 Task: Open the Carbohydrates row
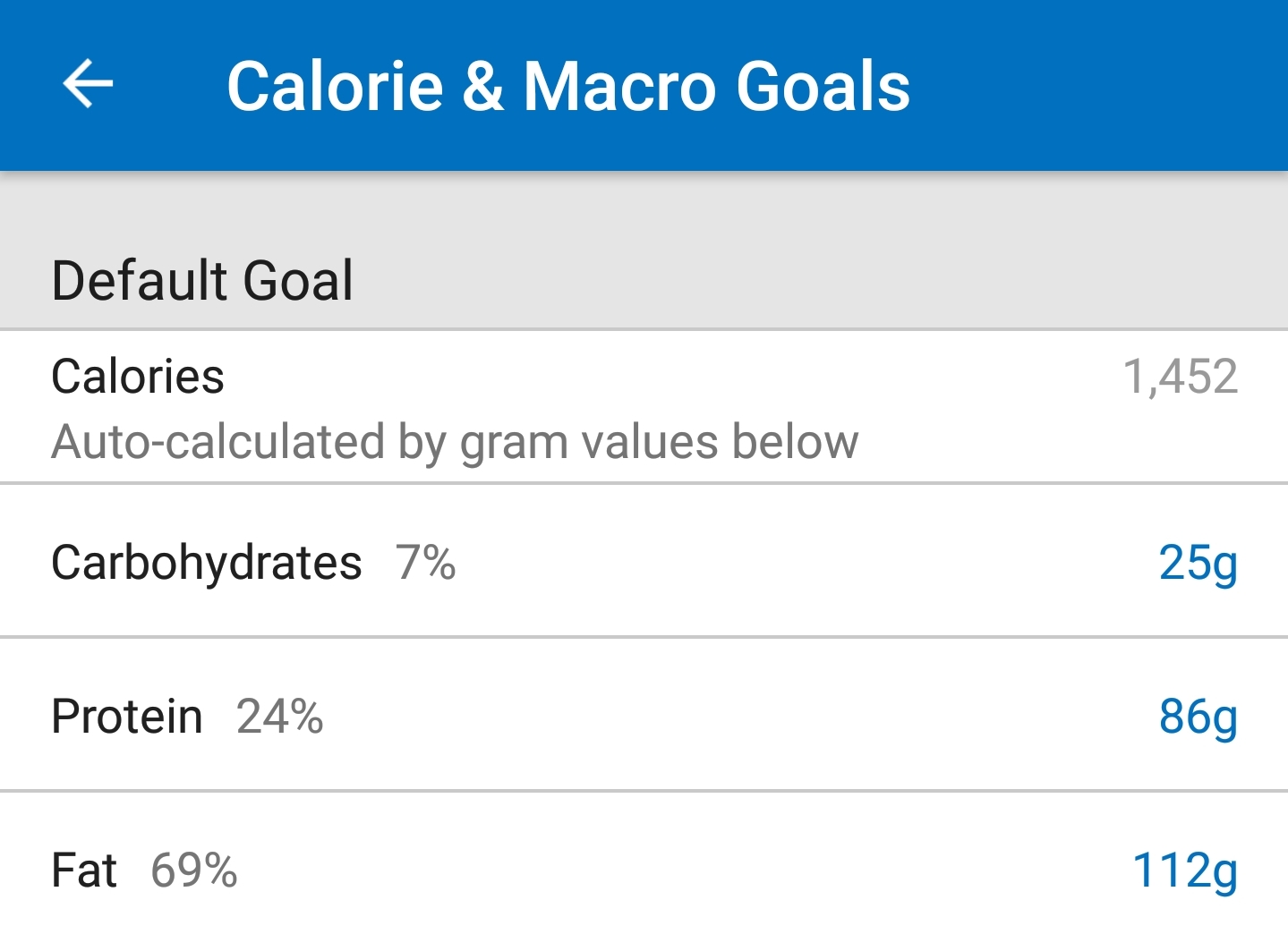(644, 561)
